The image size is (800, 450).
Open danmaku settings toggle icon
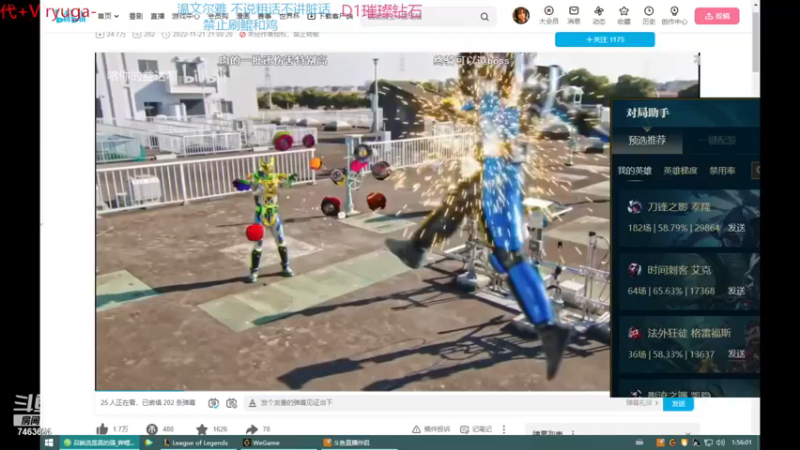click(x=232, y=403)
